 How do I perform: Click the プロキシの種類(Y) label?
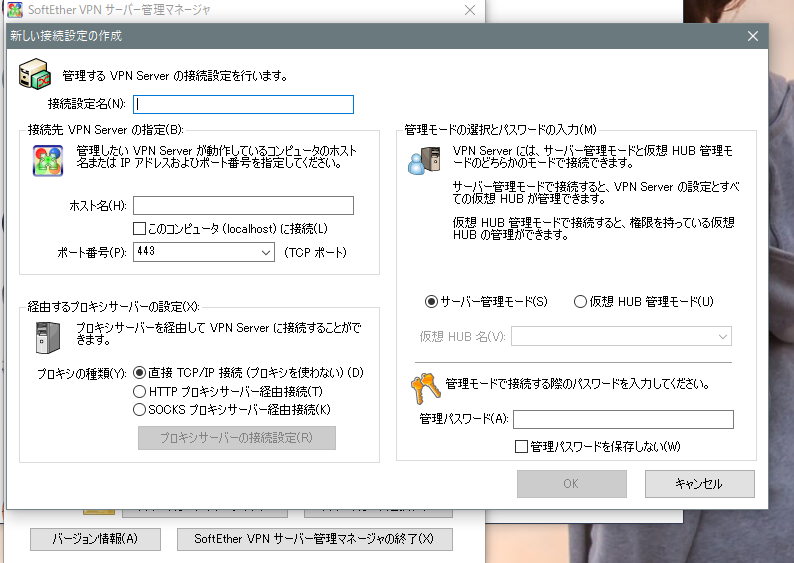[82, 374]
